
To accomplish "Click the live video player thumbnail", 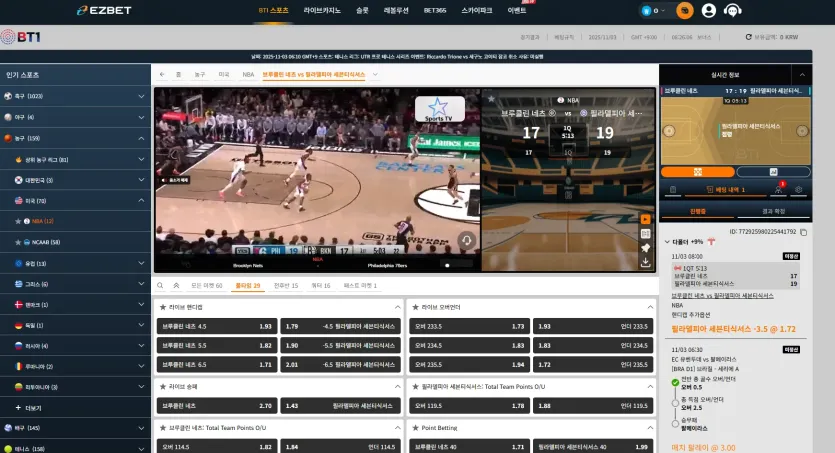I will [318, 179].
